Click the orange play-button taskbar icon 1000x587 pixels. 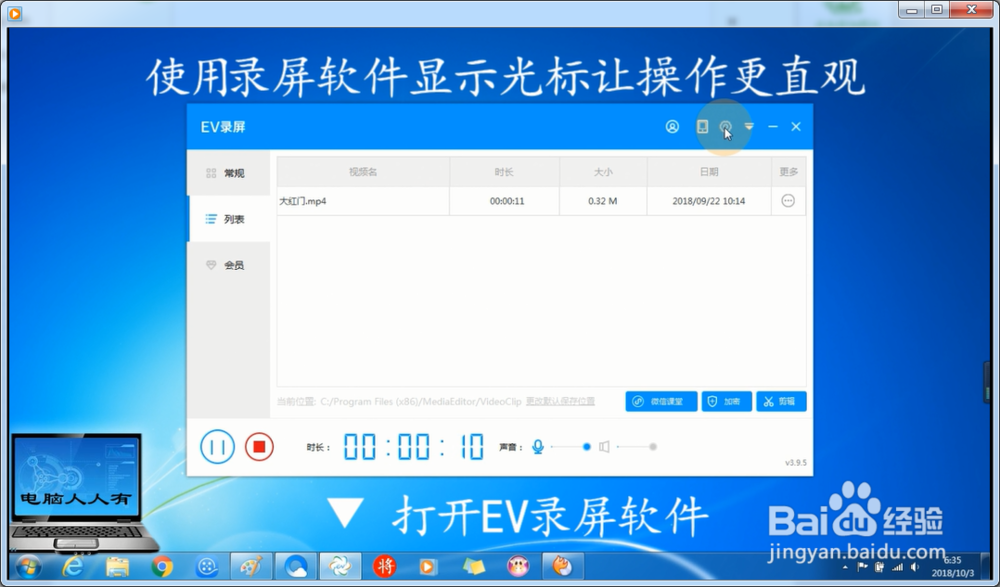point(429,567)
